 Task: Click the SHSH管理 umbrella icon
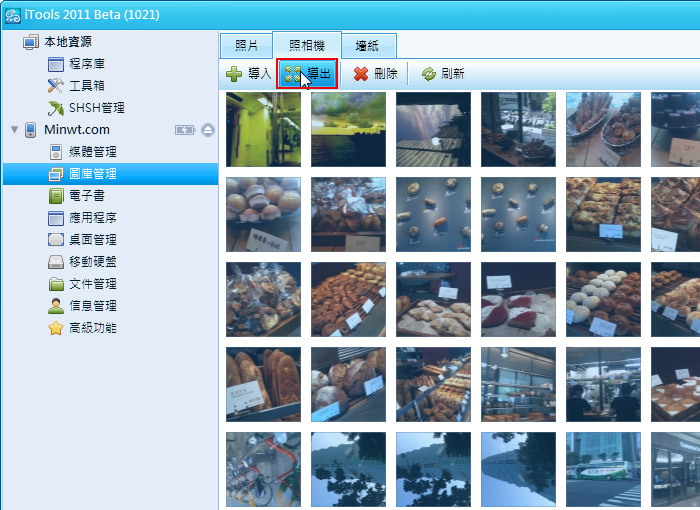coord(56,108)
